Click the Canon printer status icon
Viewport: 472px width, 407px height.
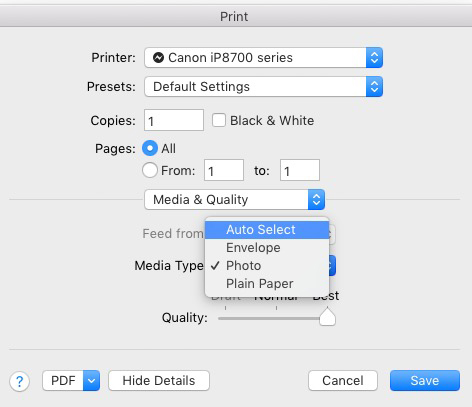click(x=158, y=58)
